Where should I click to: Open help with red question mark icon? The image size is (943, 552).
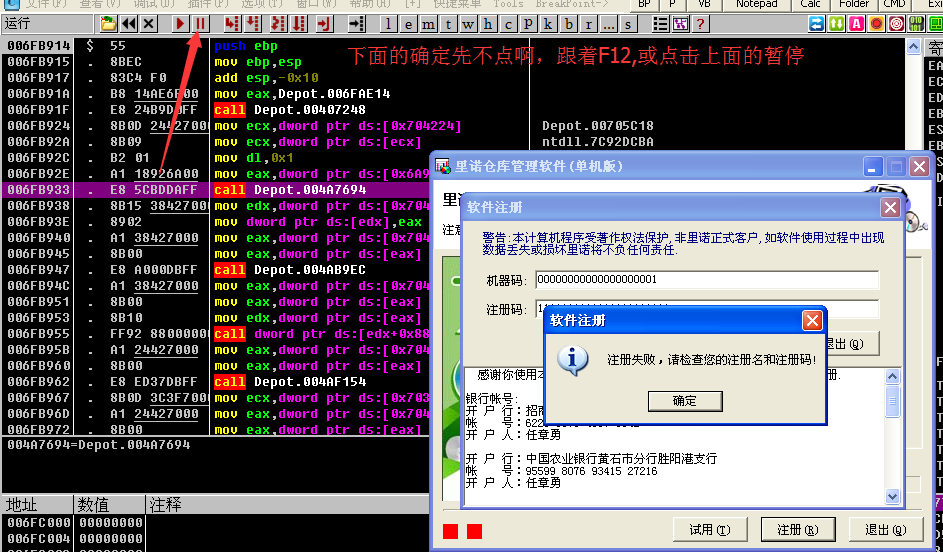tap(700, 24)
